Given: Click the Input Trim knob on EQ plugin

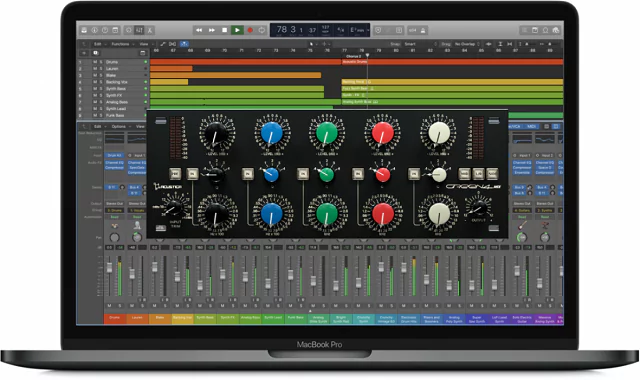Looking at the screenshot, I should pos(174,208).
